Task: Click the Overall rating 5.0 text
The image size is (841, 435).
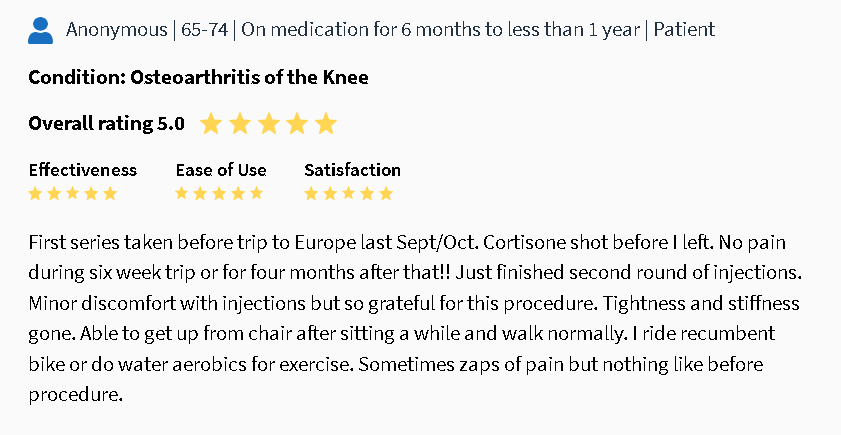Action: (x=106, y=124)
